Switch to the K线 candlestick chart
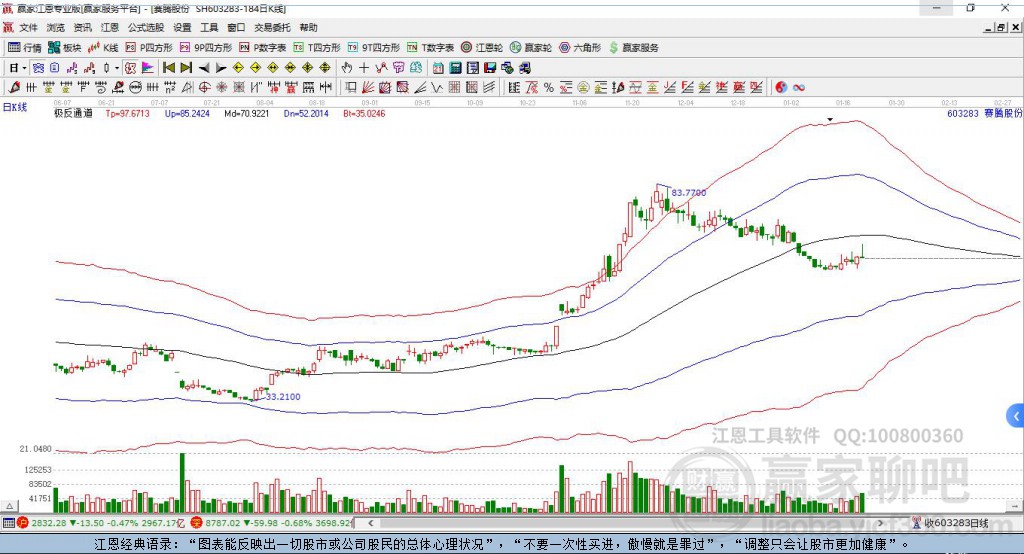The width and height of the screenshot is (1024, 554). (103, 48)
